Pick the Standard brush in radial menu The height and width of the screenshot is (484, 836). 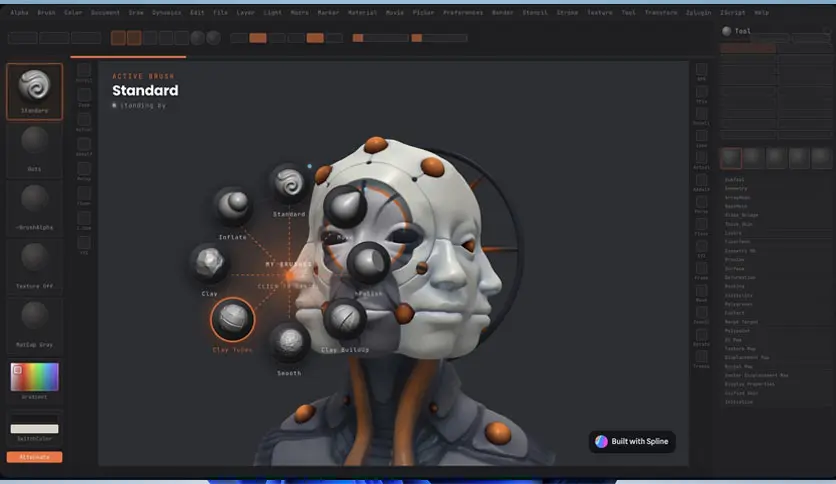pyautogui.click(x=290, y=184)
